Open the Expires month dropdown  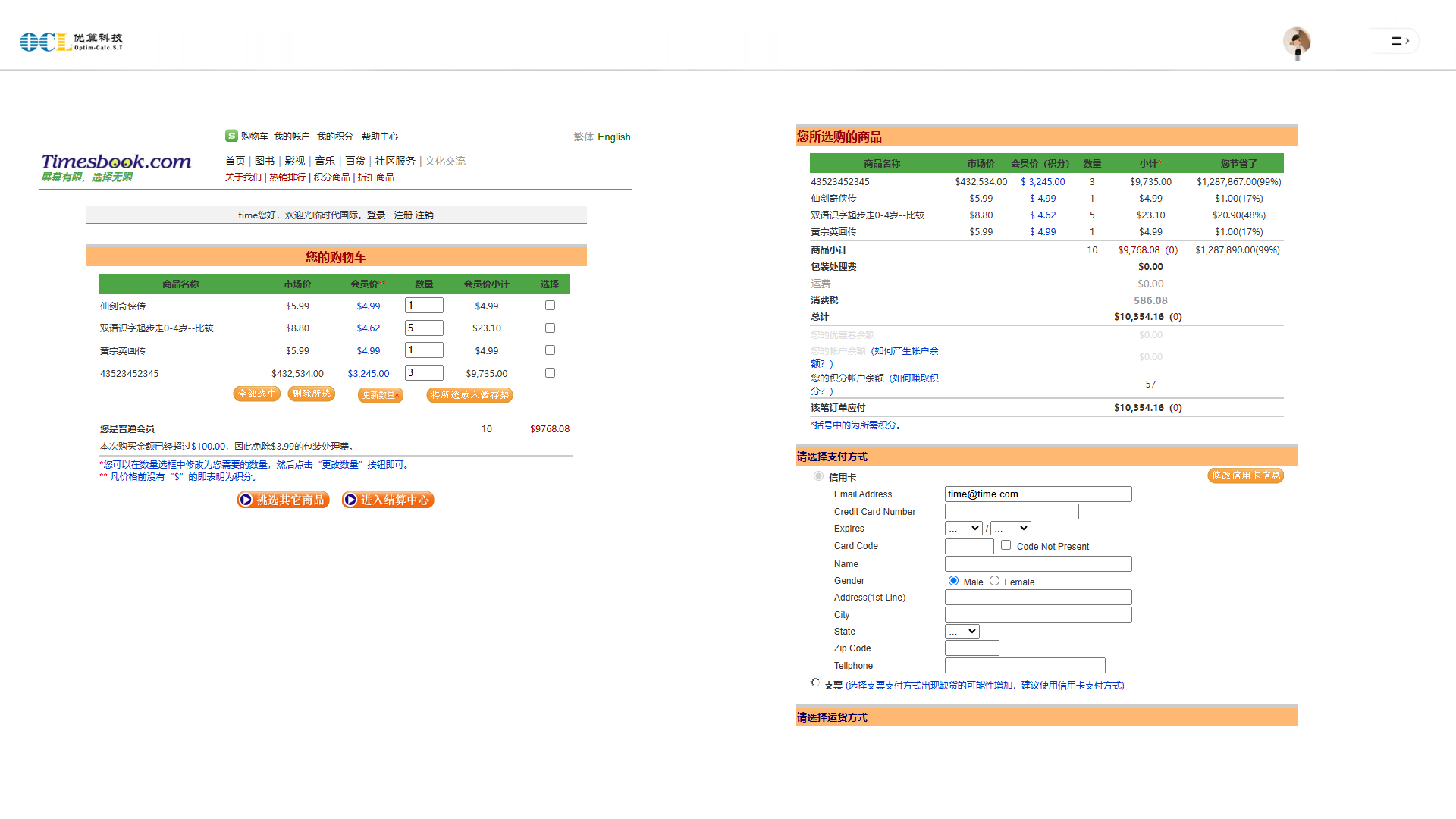point(963,529)
